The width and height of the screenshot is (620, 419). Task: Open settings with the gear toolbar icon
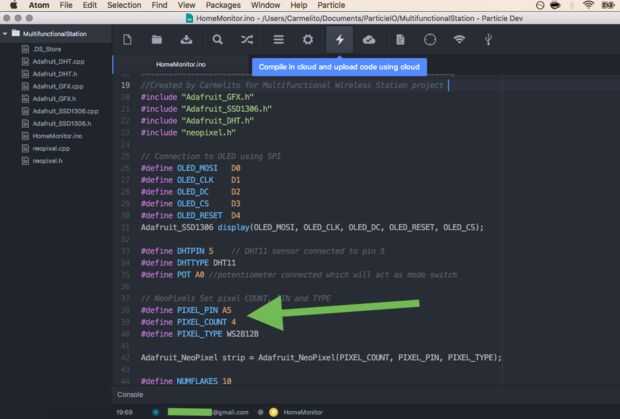pyautogui.click(x=308, y=40)
